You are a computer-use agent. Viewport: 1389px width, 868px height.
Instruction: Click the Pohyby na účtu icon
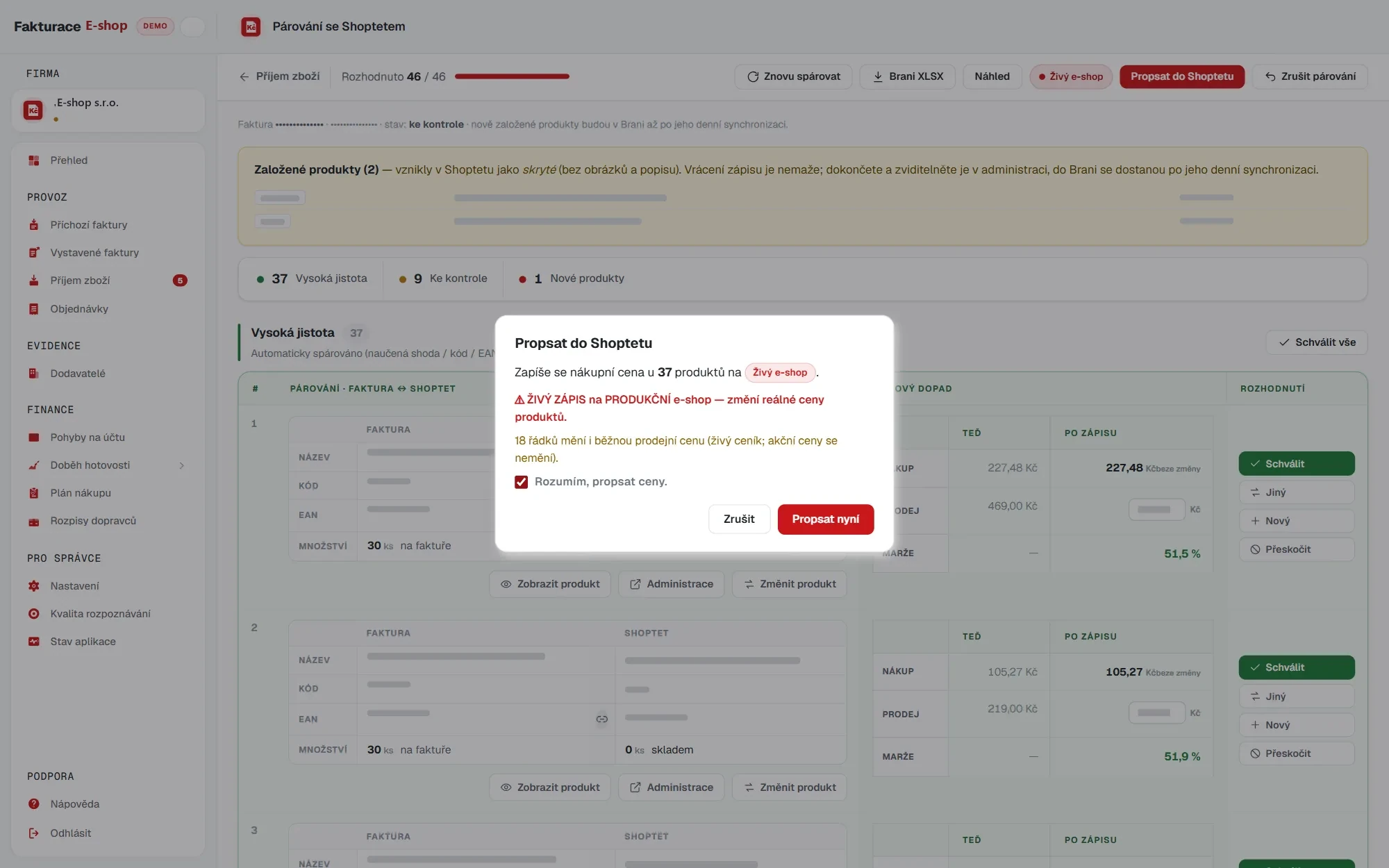click(33, 437)
